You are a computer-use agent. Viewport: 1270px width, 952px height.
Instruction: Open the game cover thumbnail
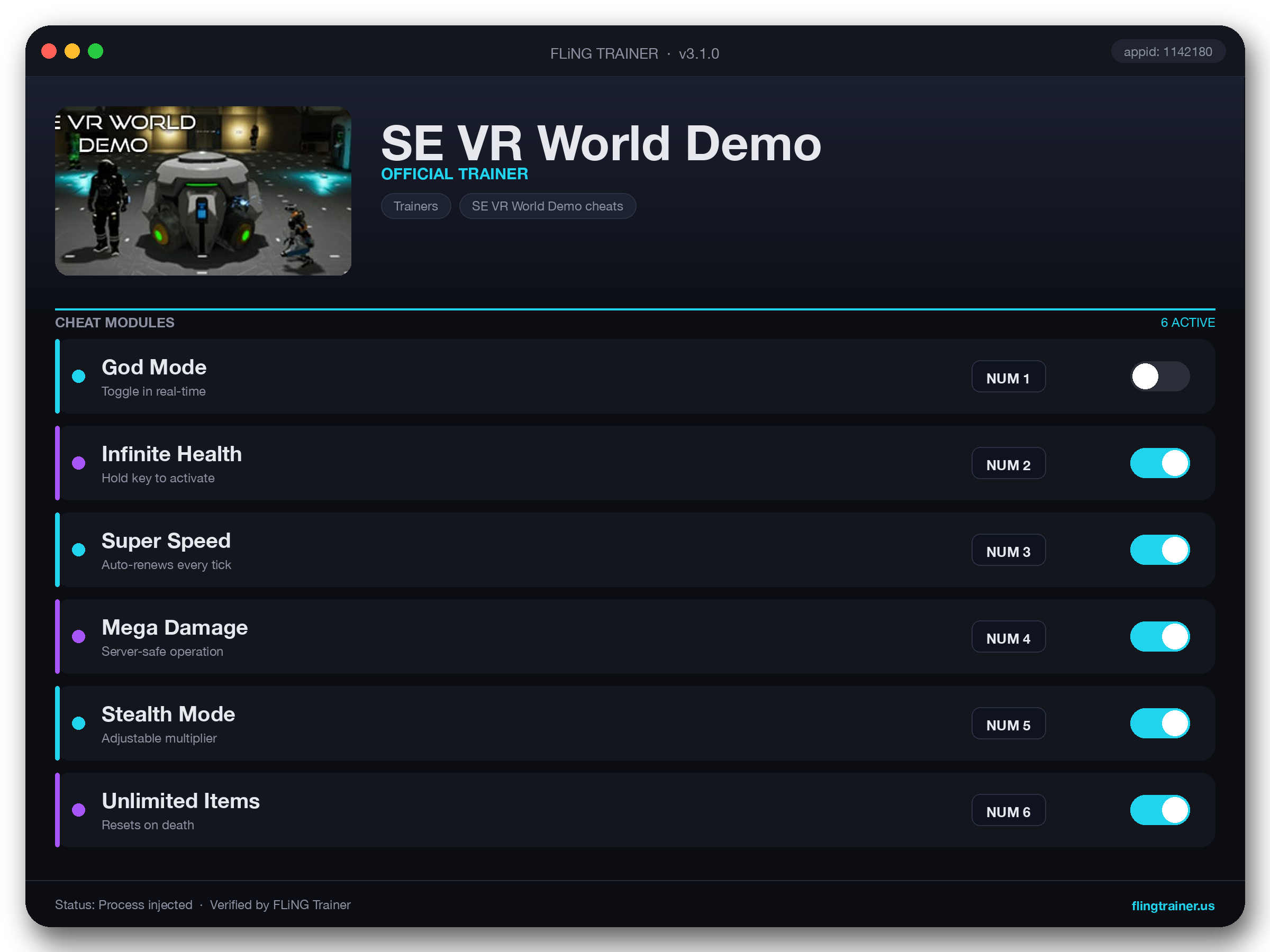pos(203,190)
